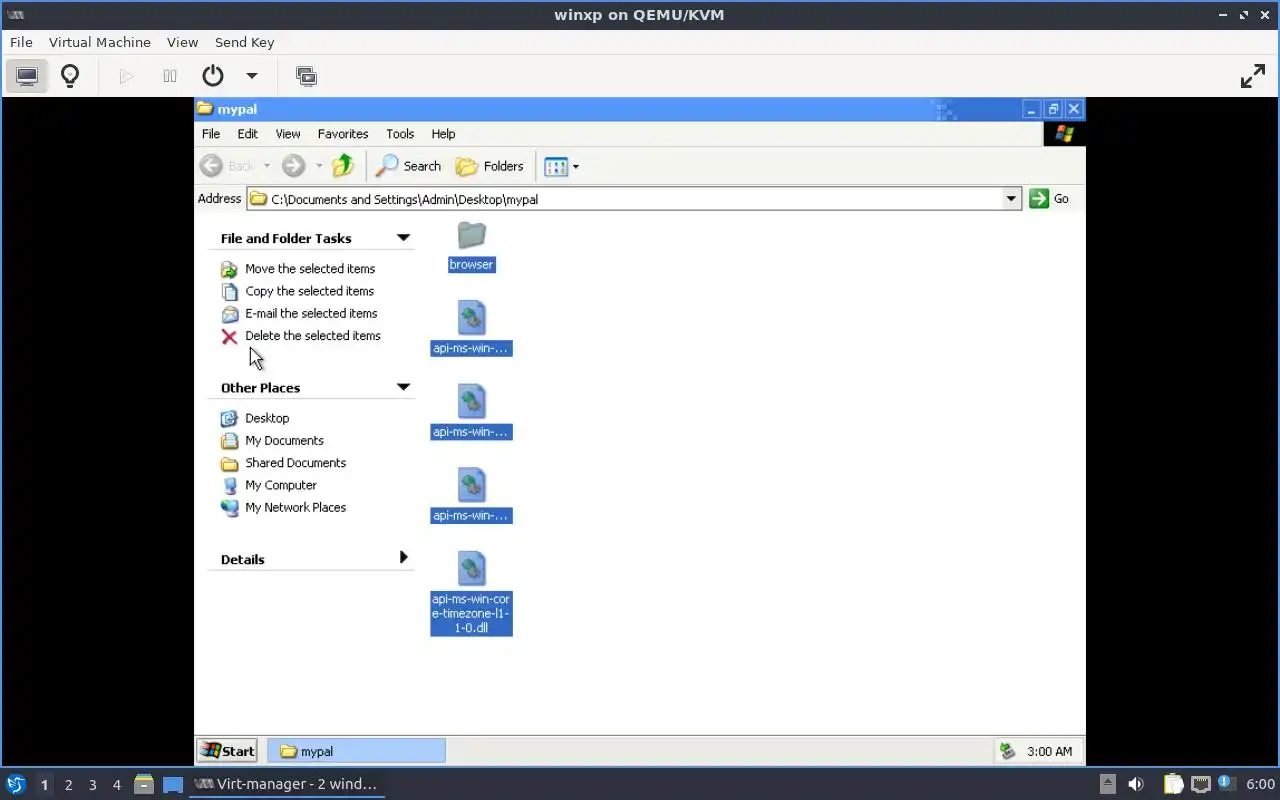Open My Computer link
The width and height of the screenshot is (1280, 800).
point(281,485)
